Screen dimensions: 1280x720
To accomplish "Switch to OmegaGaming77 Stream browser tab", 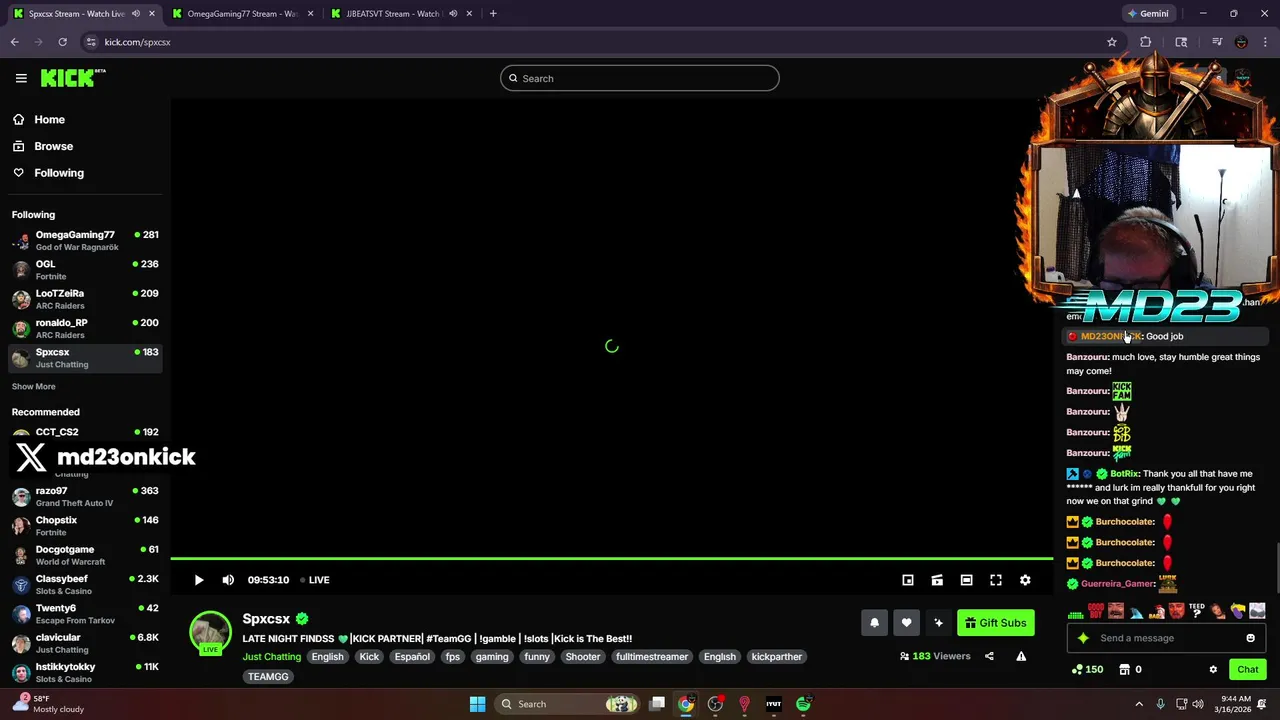I will (242, 14).
